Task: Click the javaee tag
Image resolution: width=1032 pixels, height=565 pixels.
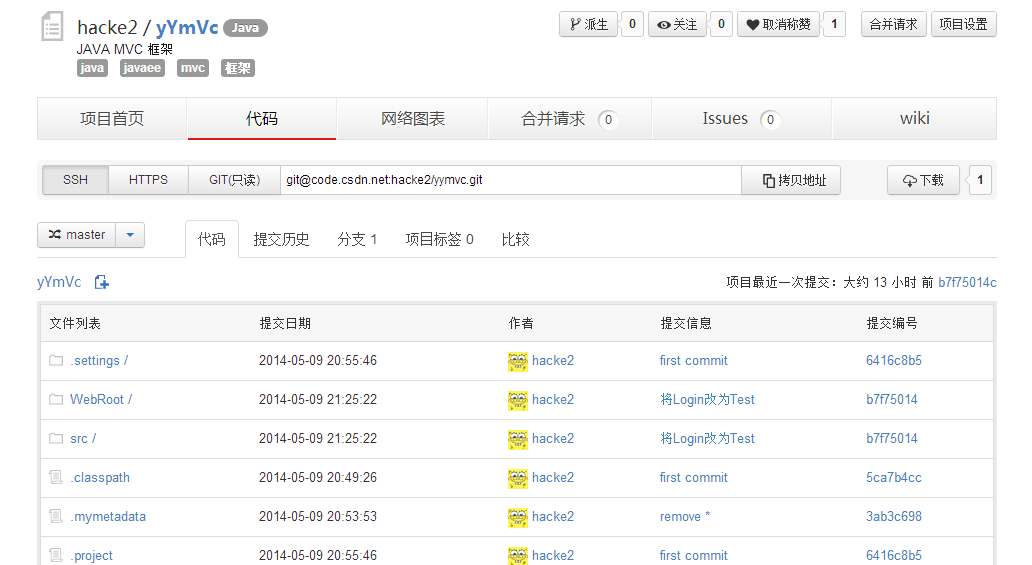Action: 142,68
